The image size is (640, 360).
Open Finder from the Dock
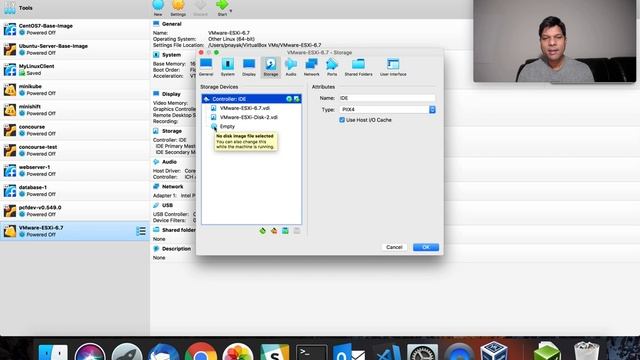click(x=53, y=352)
